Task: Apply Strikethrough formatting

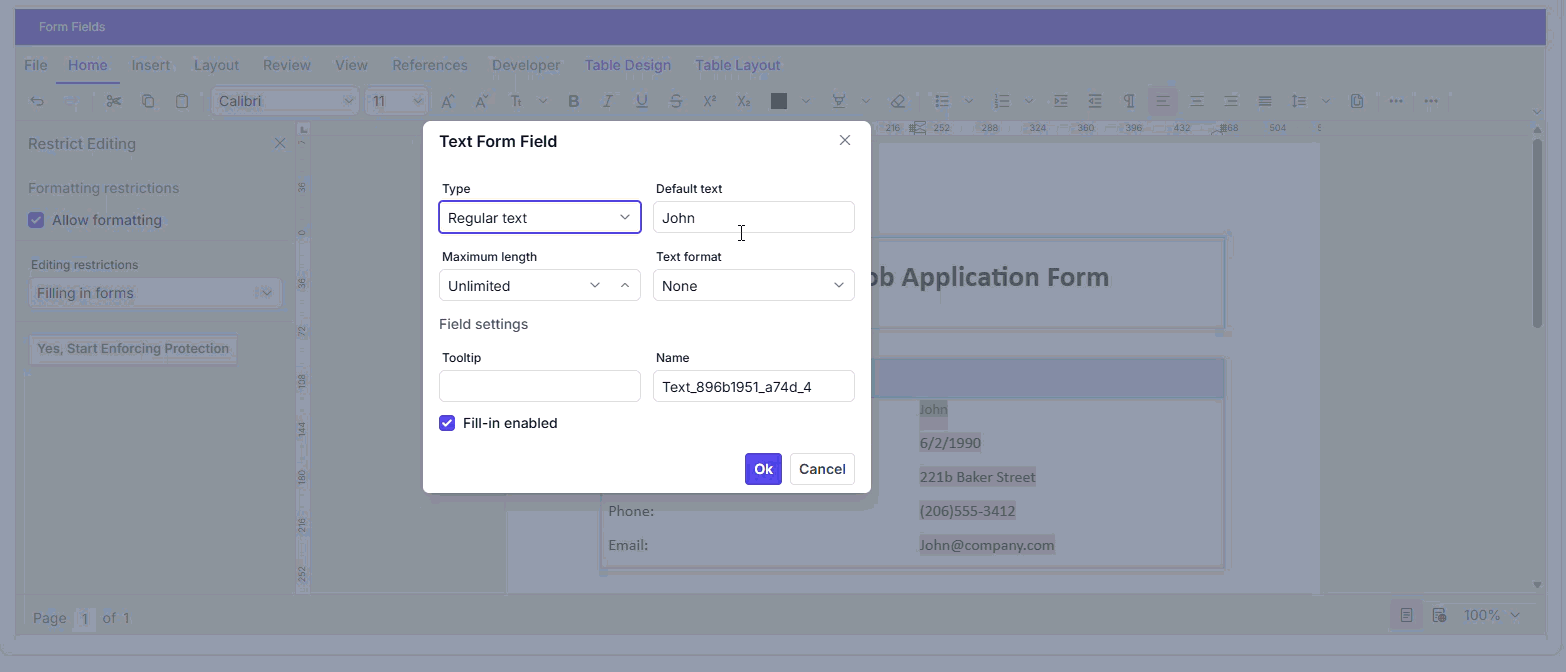Action: tap(675, 100)
